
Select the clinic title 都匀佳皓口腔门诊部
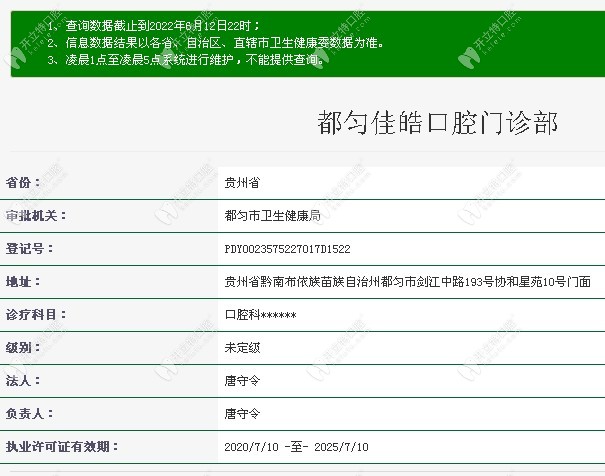coord(438,123)
